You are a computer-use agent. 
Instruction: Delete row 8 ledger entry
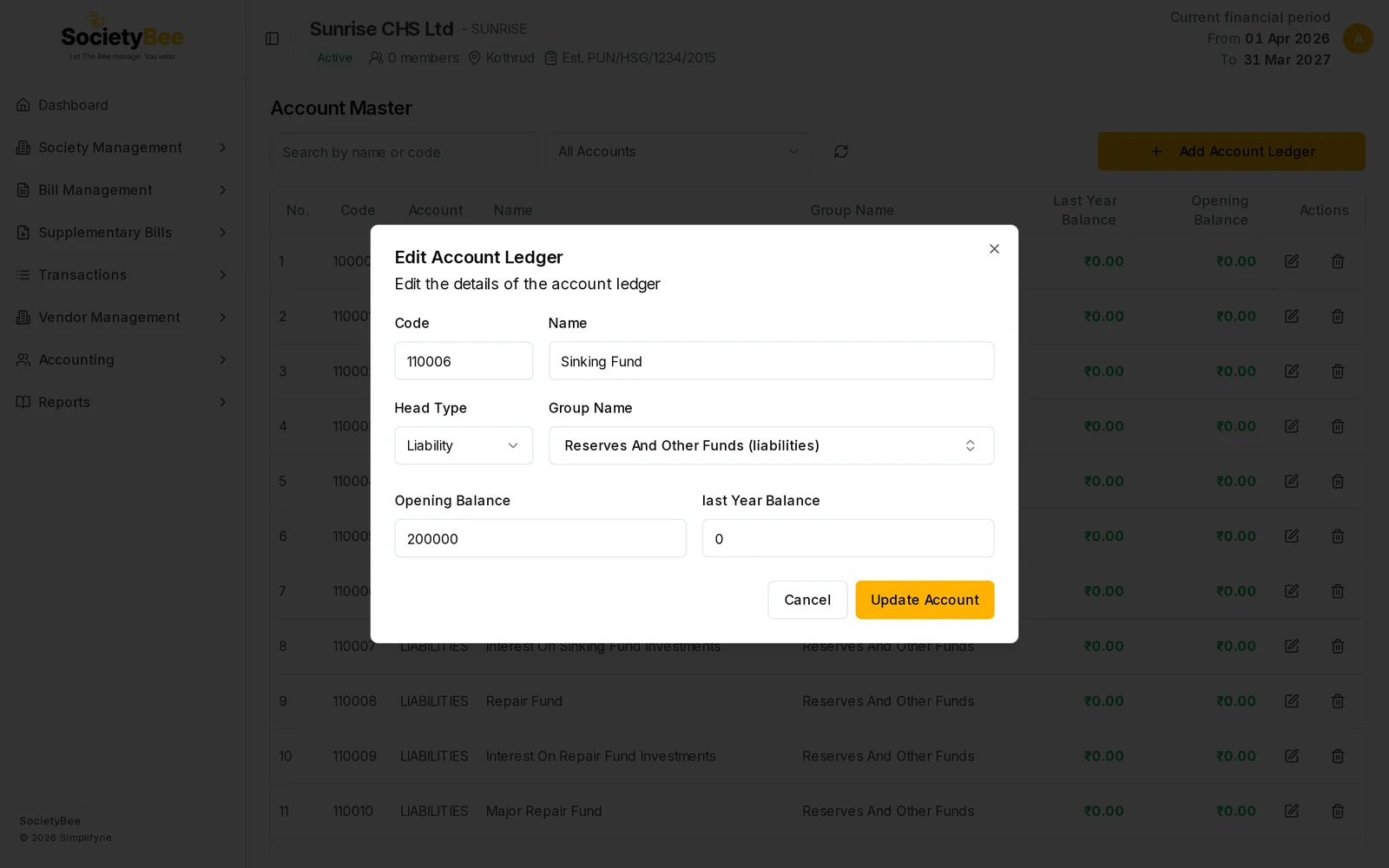pos(1338,646)
